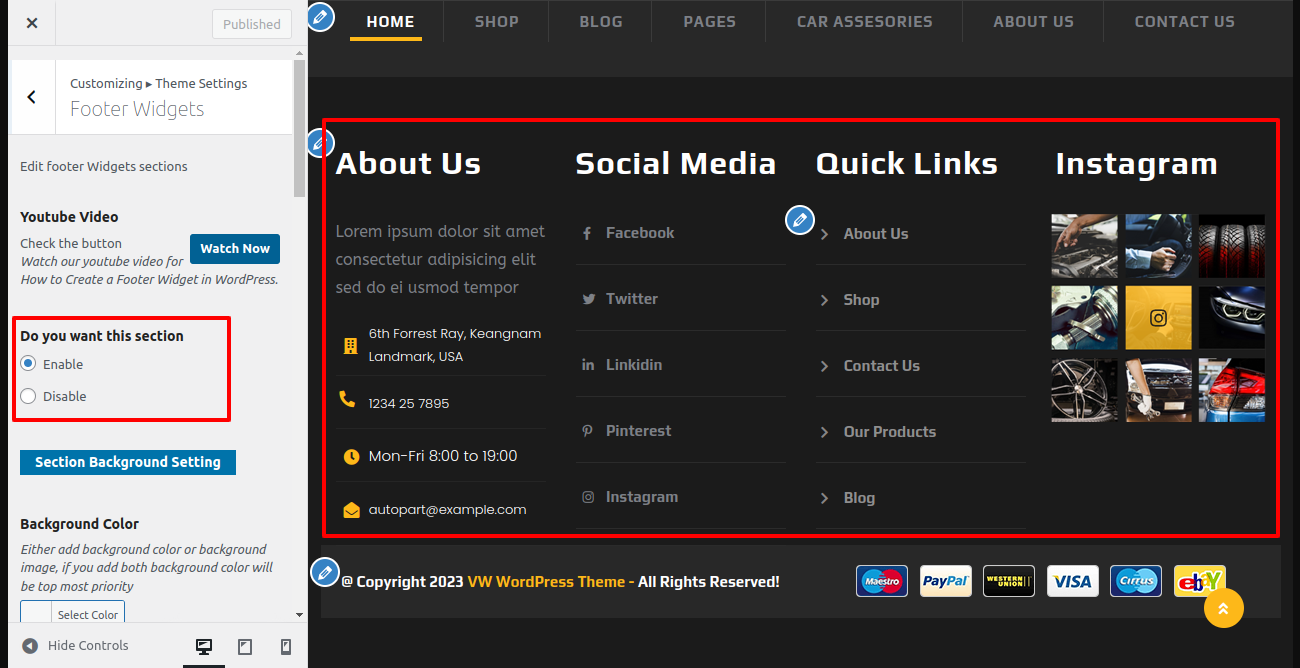Switch to mobile preview icon
1300x668 pixels.
(x=286, y=647)
